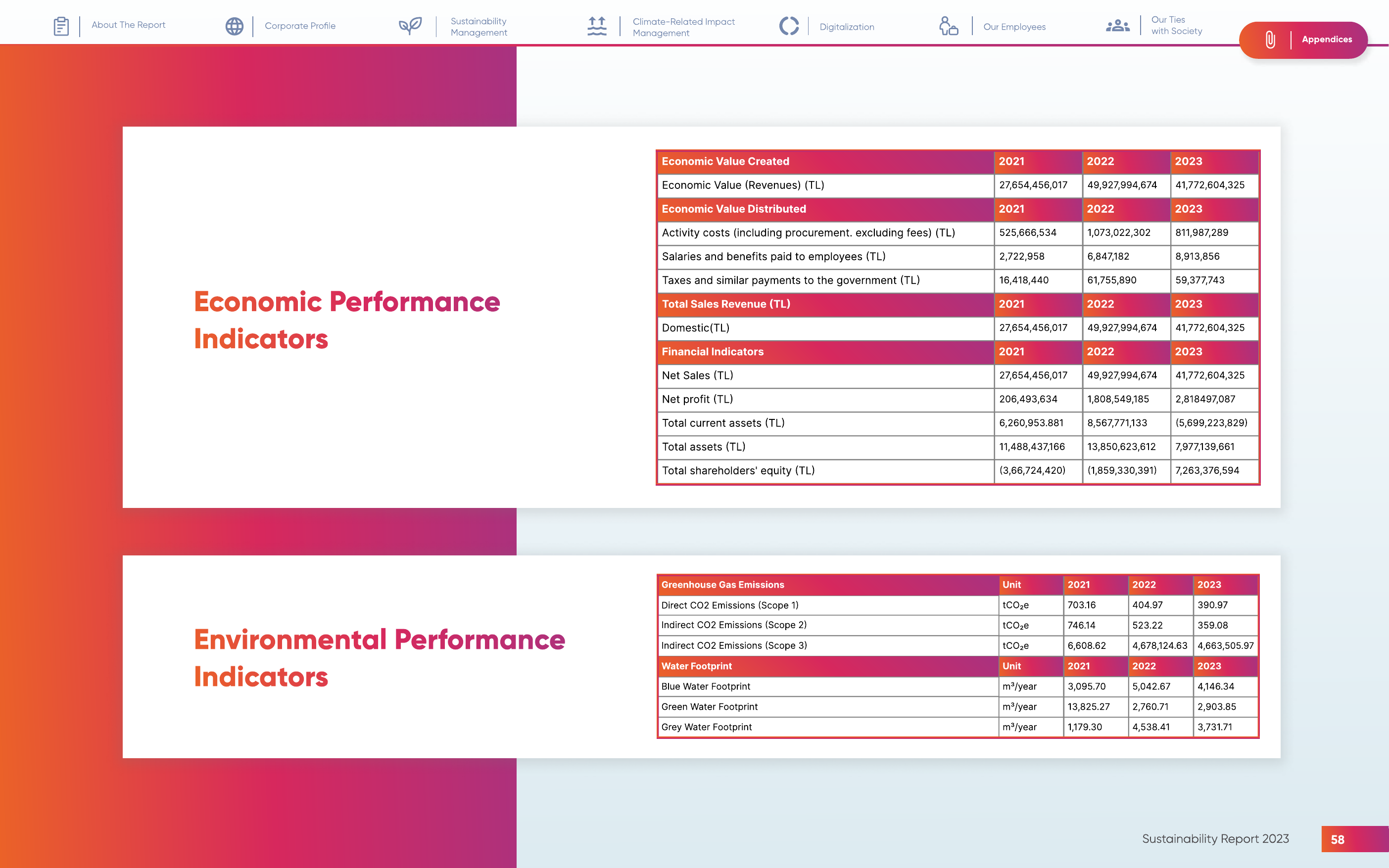Click the Financial Indicators header
Image resolution: width=1389 pixels, height=868 pixels.
pyautogui.click(x=712, y=351)
